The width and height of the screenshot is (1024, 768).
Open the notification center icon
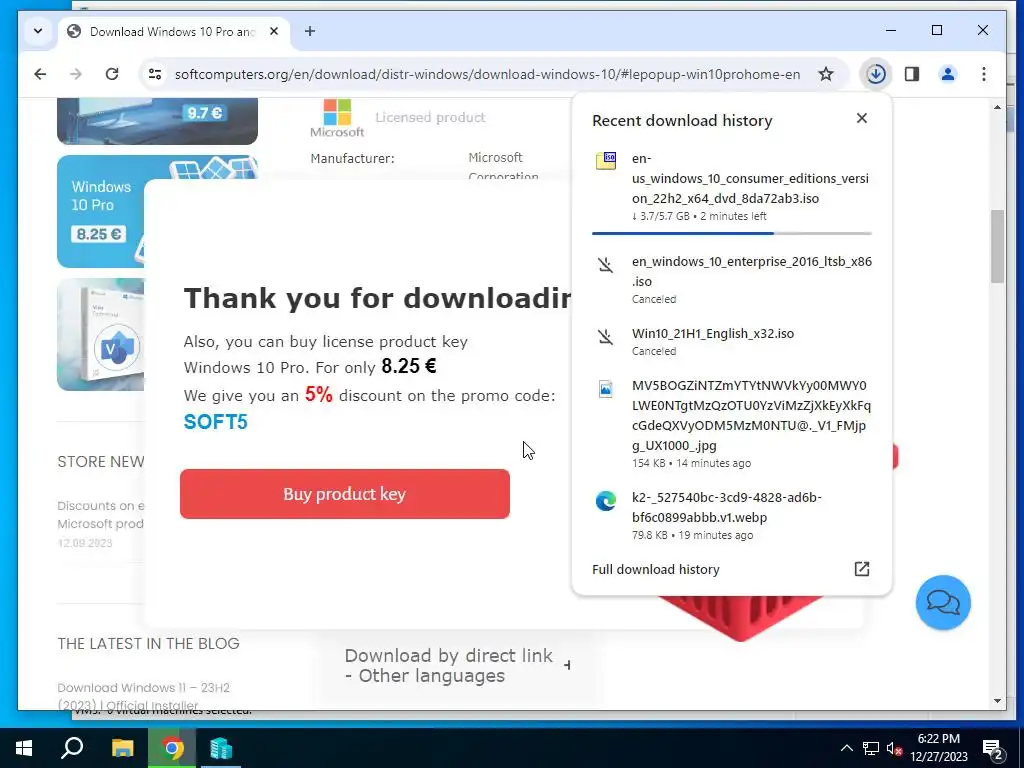pyautogui.click(x=993, y=749)
